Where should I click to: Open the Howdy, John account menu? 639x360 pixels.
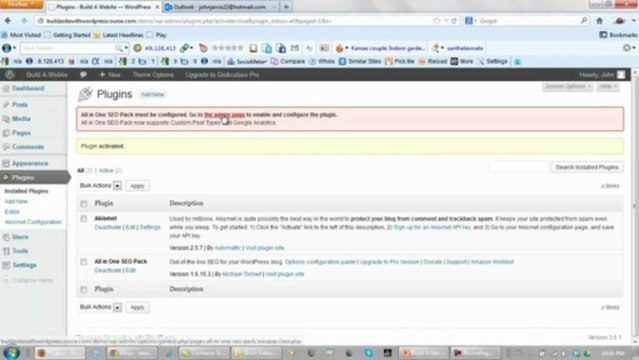[602, 75]
